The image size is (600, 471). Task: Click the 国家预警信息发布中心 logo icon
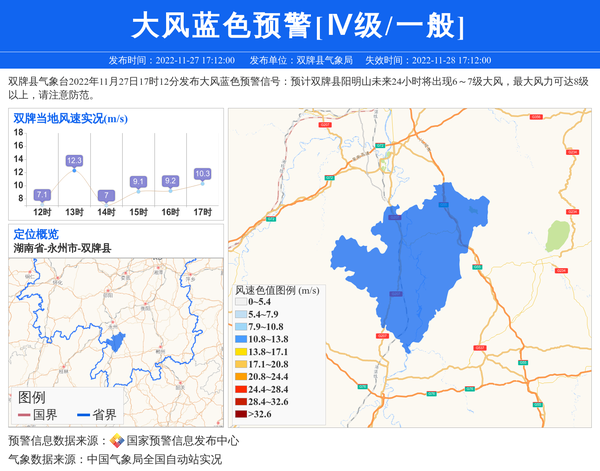pos(117,441)
